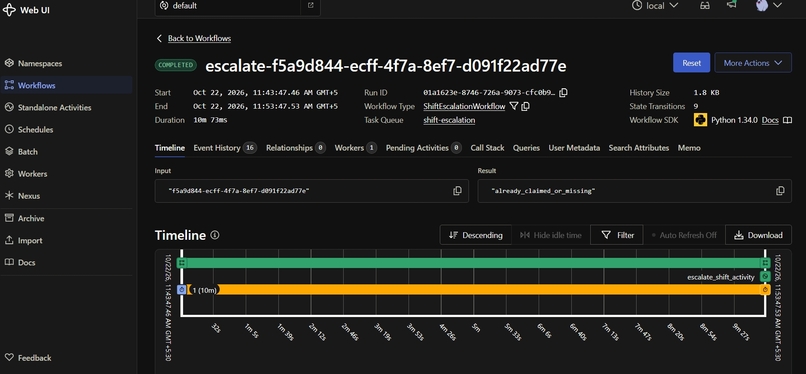Copy the Run ID
This screenshot has height=374, width=806.
pyautogui.click(x=563, y=93)
